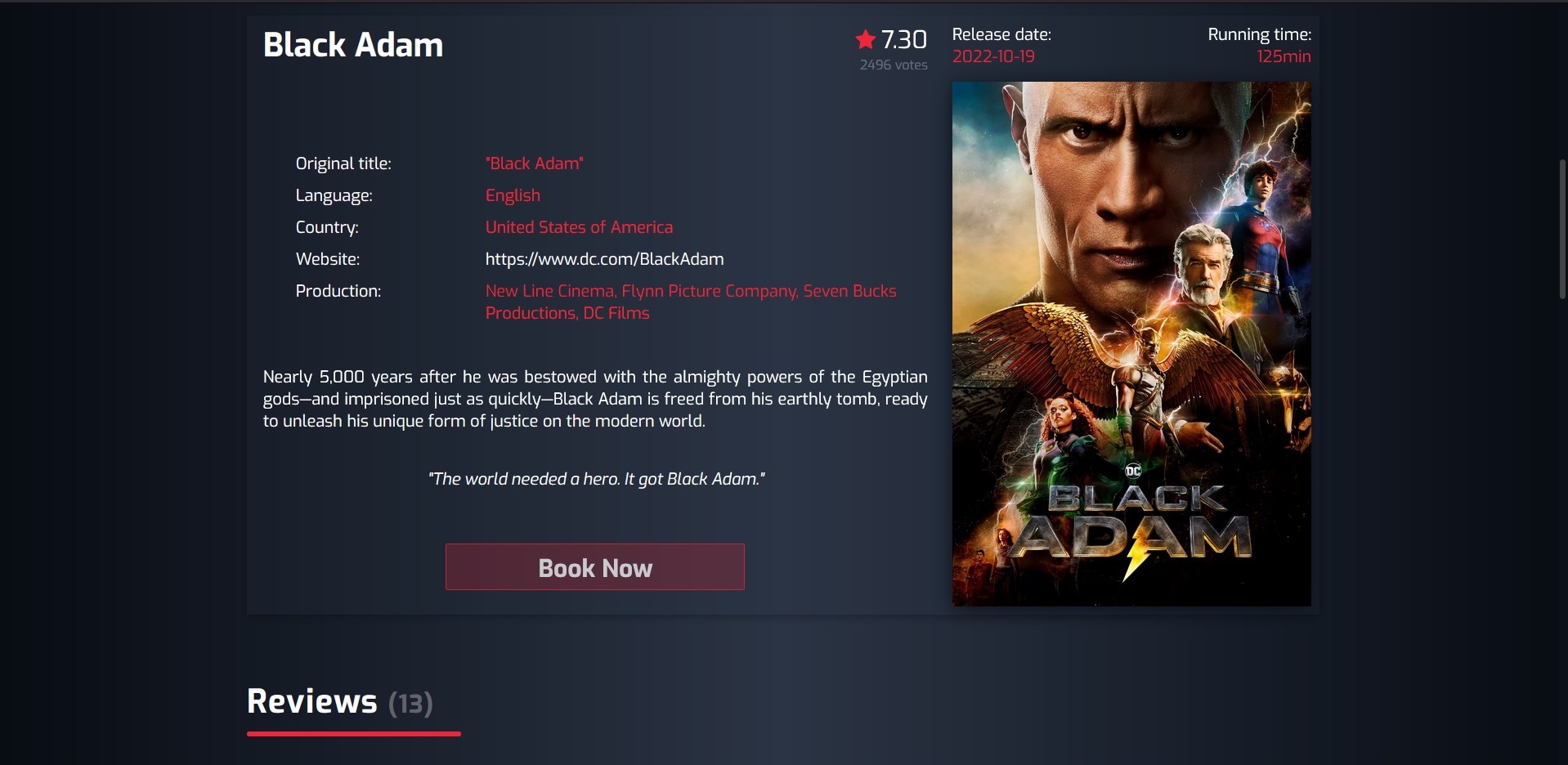Click the 2496 votes count
Image resolution: width=1568 pixels, height=765 pixels.
click(894, 65)
